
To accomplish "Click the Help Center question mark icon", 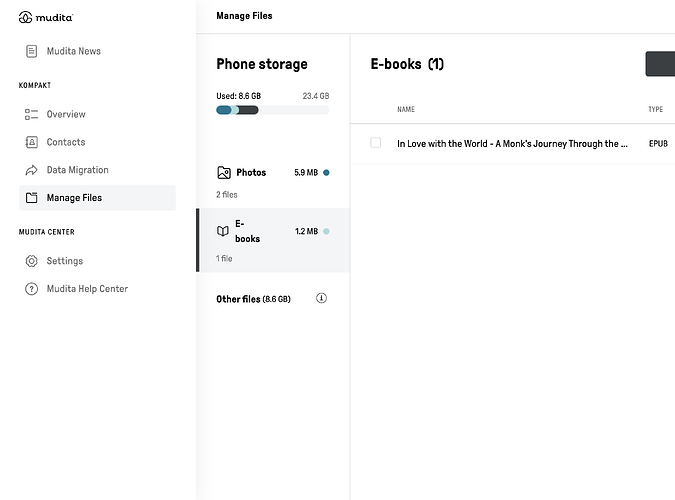I will [31, 289].
